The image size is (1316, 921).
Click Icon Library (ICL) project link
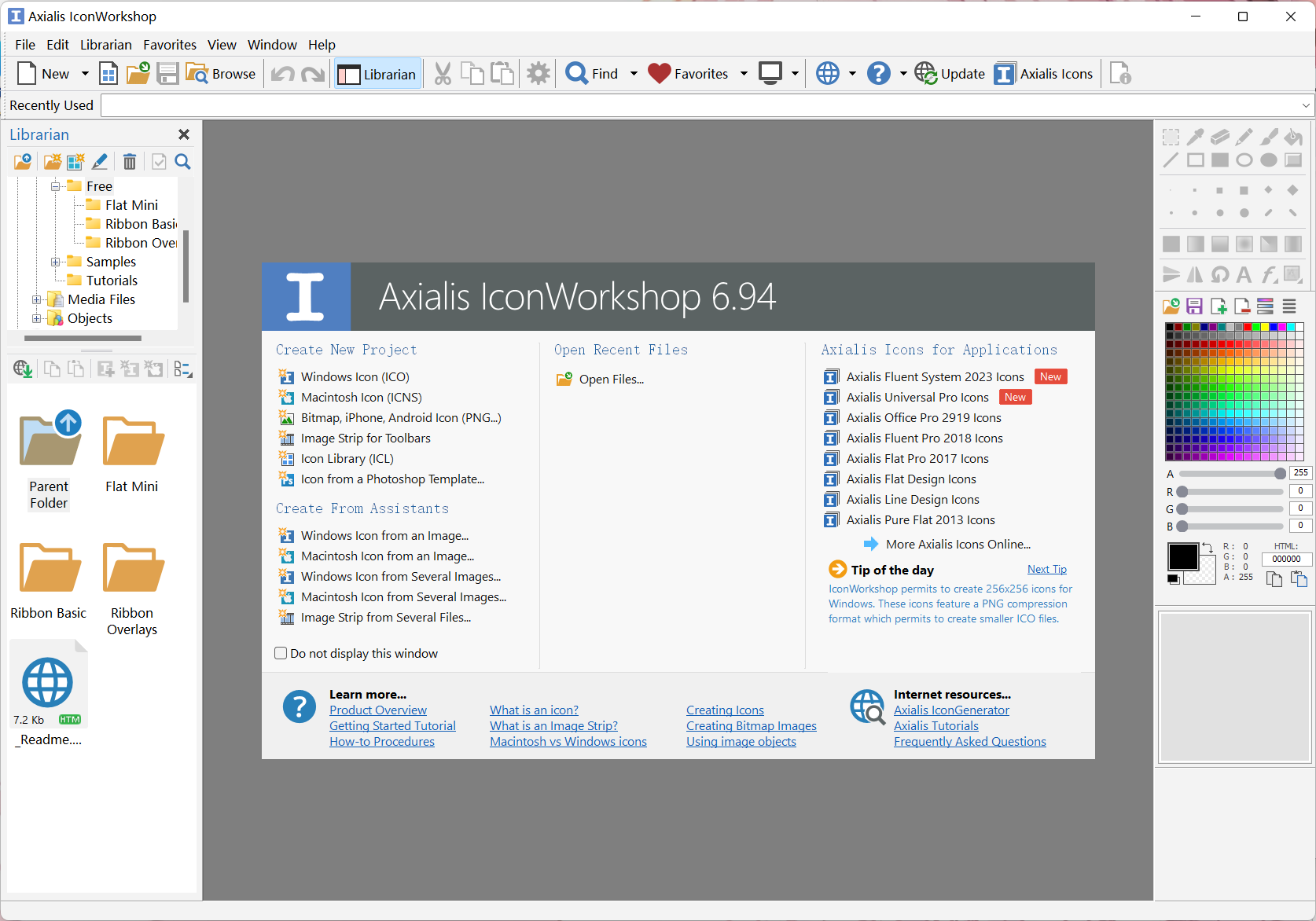[x=347, y=459]
